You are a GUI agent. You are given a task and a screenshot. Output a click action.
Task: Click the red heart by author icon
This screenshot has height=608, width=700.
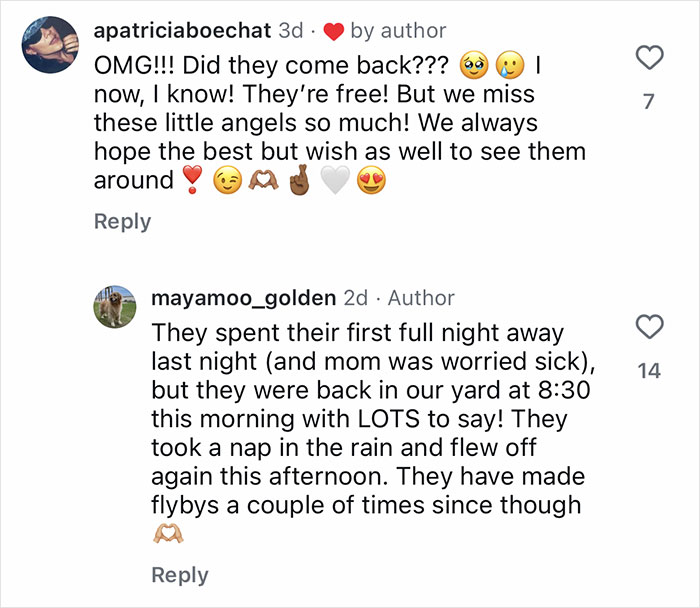click(x=334, y=32)
